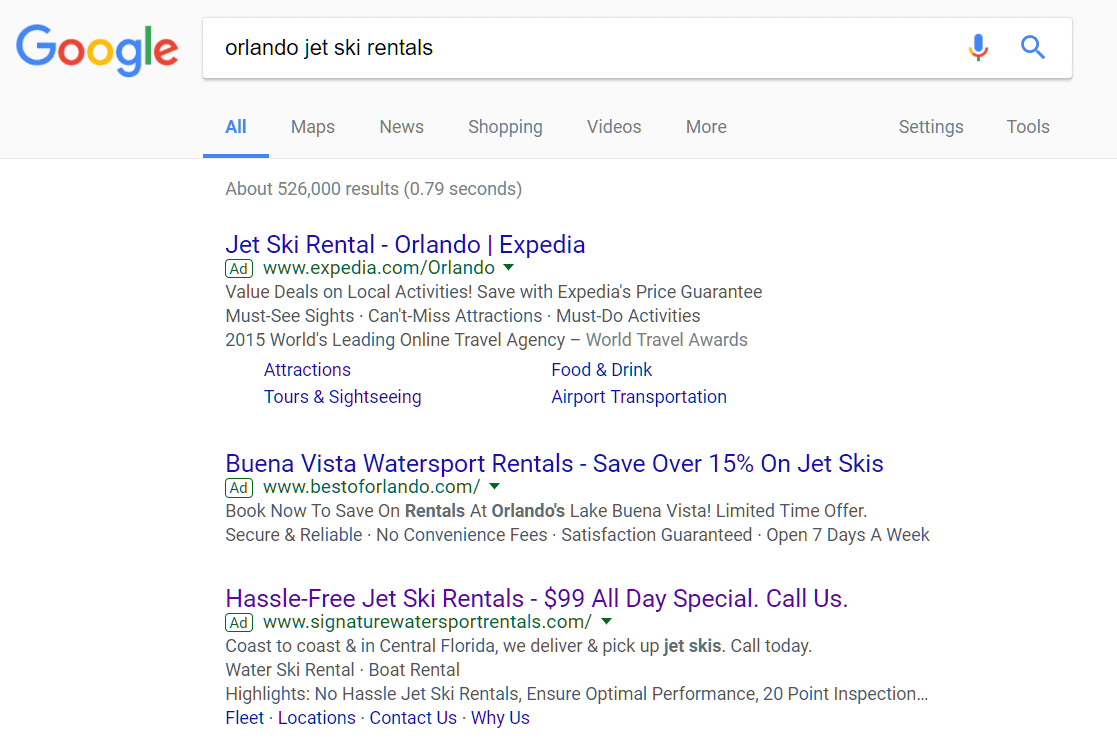The height and width of the screenshot is (745, 1117).
Task: Click the Google logo
Action: click(x=97, y=49)
